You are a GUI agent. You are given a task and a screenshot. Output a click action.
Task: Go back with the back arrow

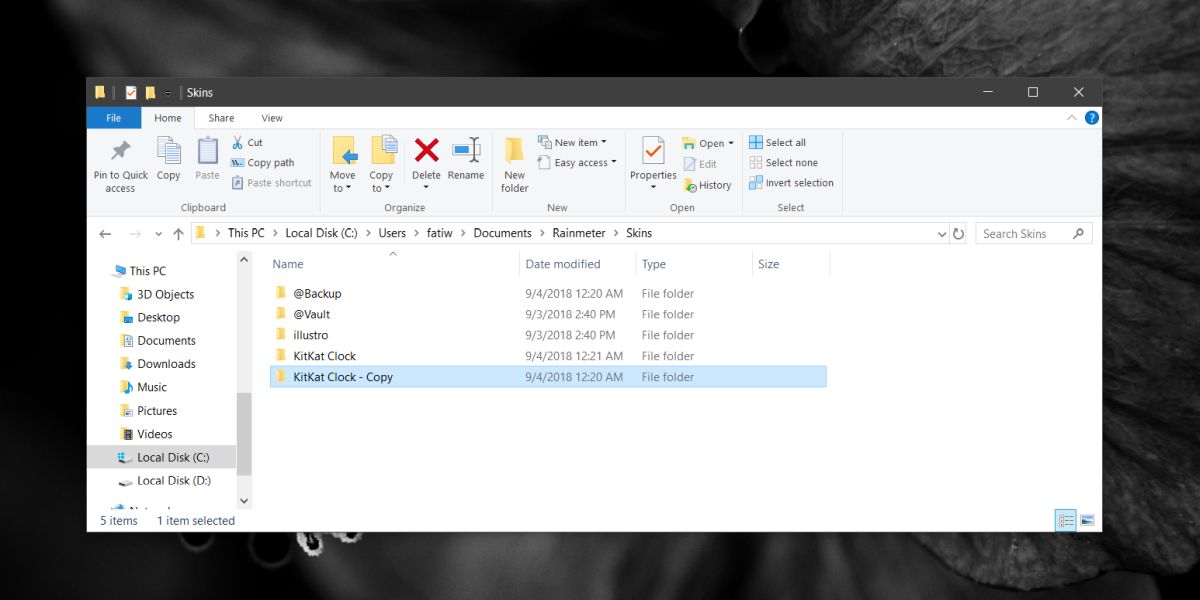(105, 234)
